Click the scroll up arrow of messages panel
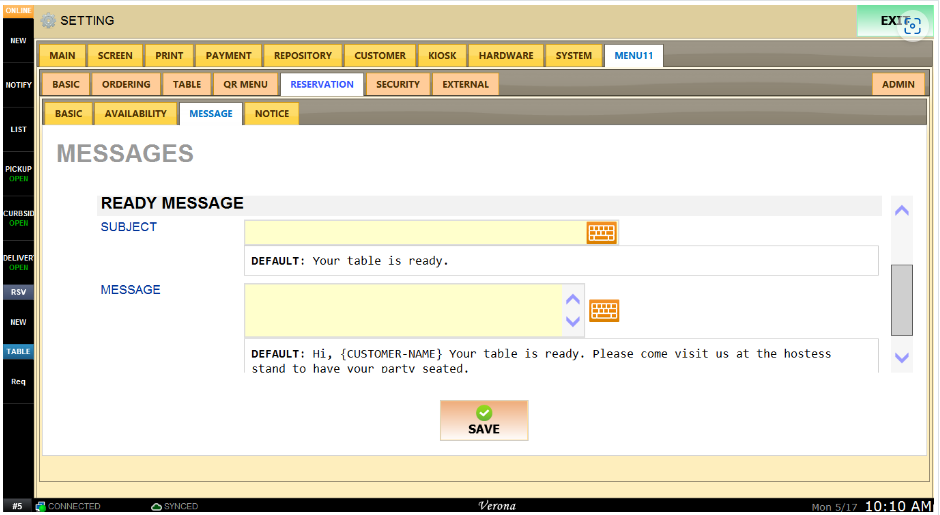 tap(901, 210)
